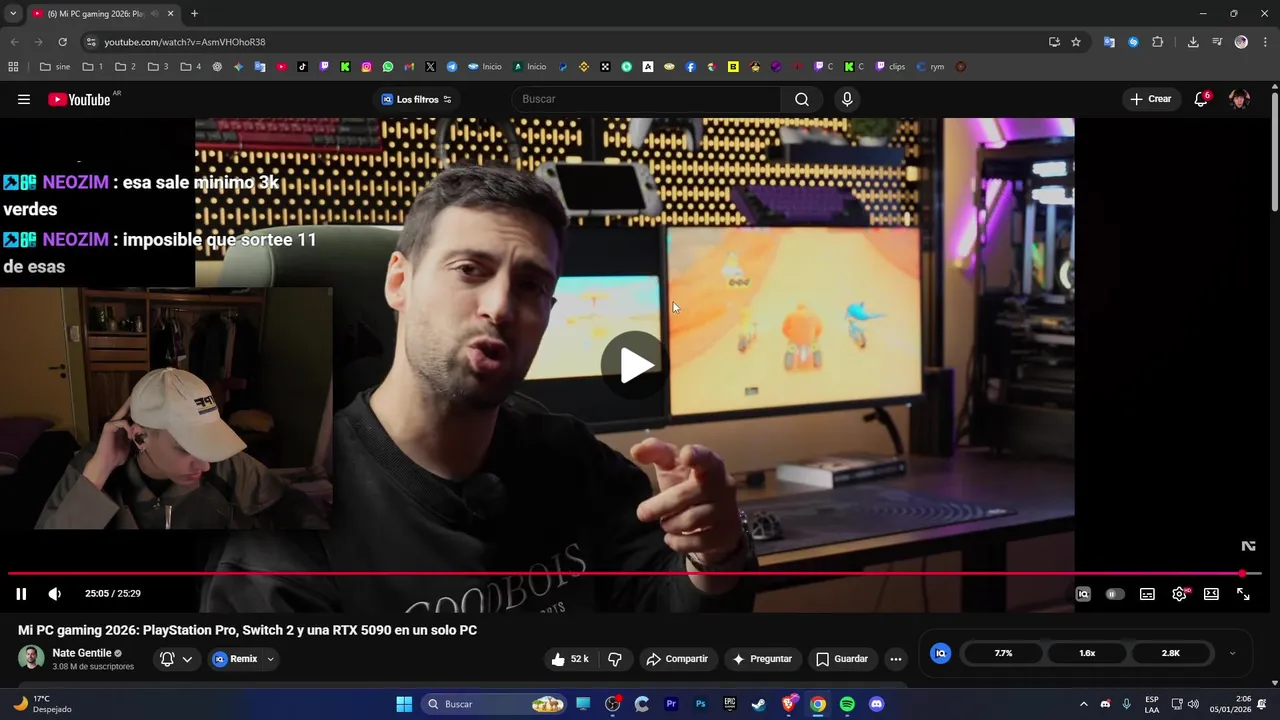Screen dimensions: 1280x720
Task: Open the account avatar menu
Action: 1239,99
